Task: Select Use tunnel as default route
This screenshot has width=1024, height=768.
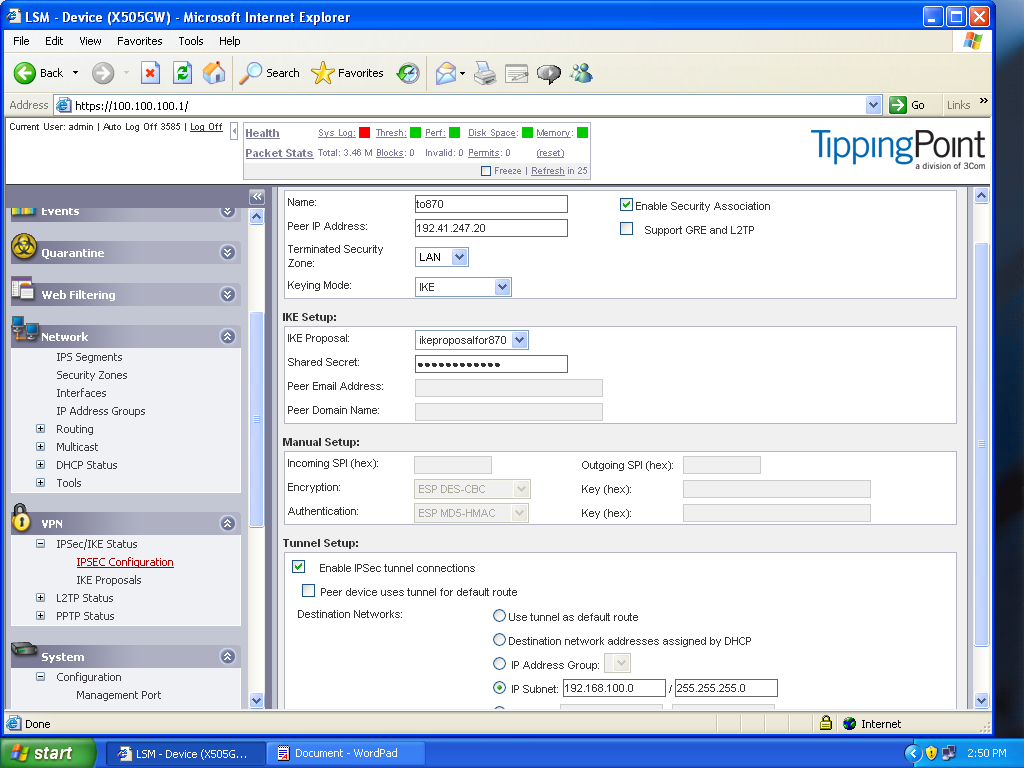Action: click(x=500, y=617)
